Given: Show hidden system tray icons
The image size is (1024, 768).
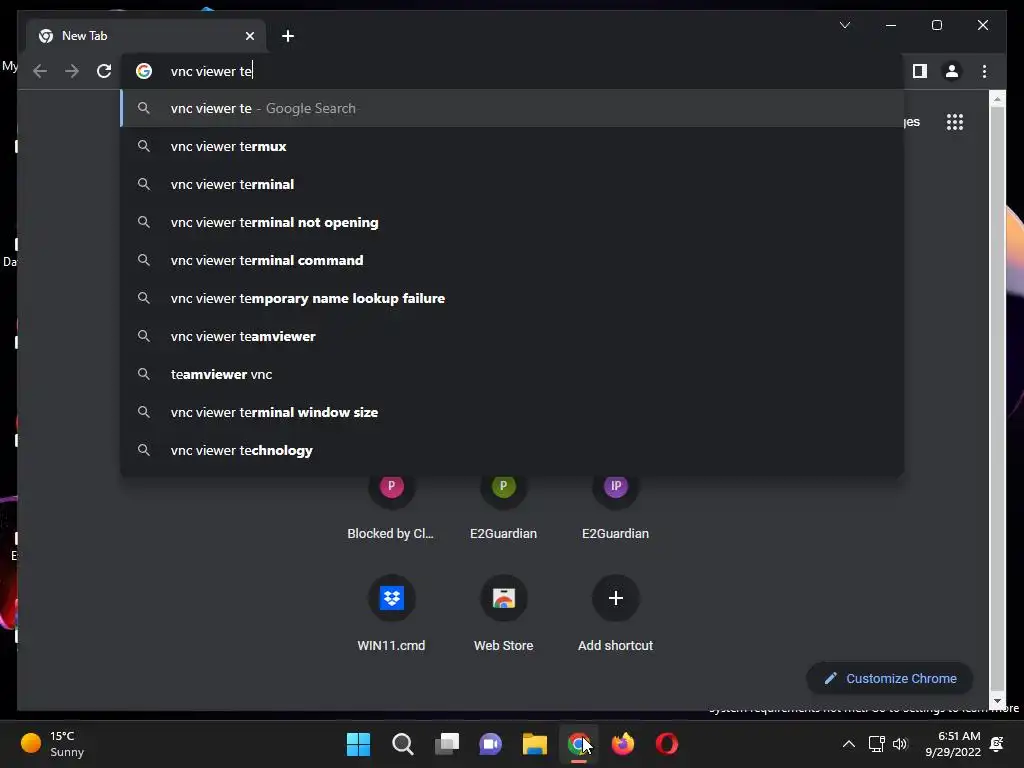Looking at the screenshot, I should (848, 744).
